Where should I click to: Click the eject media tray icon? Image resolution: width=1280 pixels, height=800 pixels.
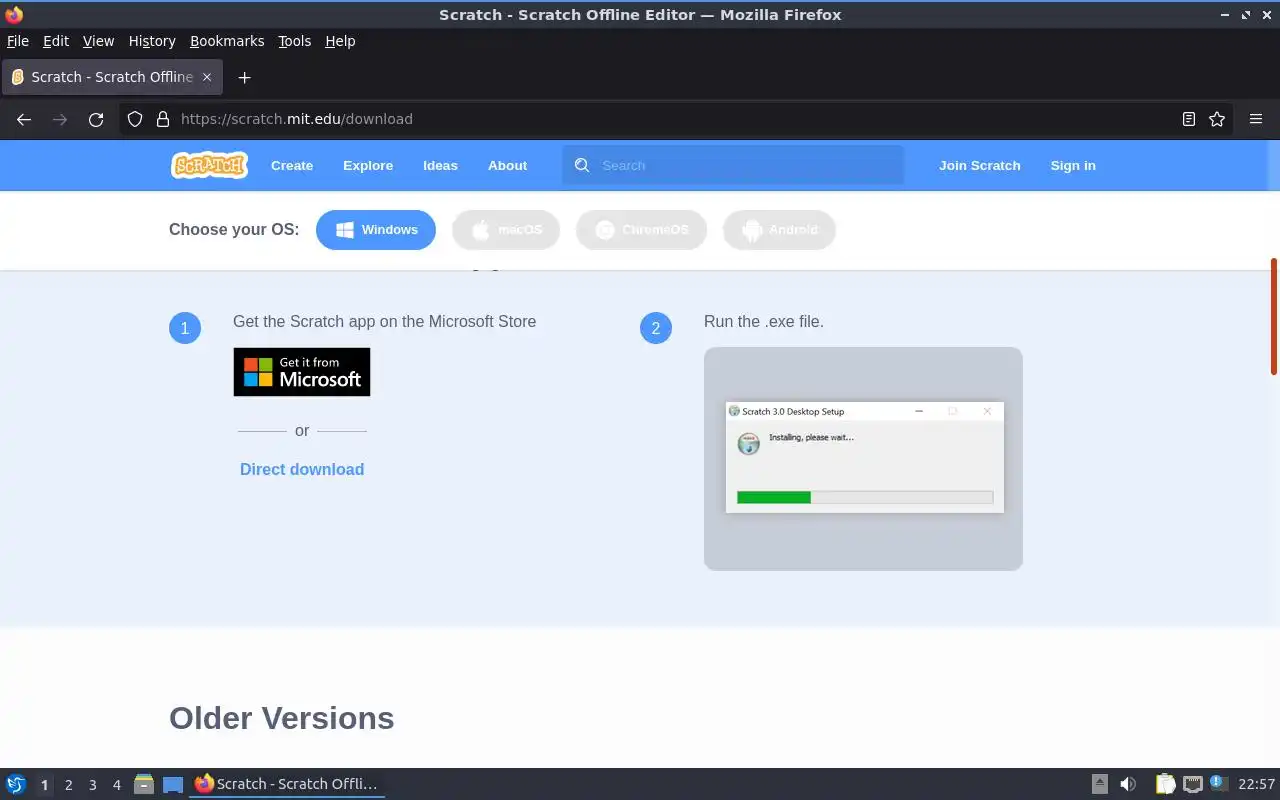click(x=1099, y=784)
